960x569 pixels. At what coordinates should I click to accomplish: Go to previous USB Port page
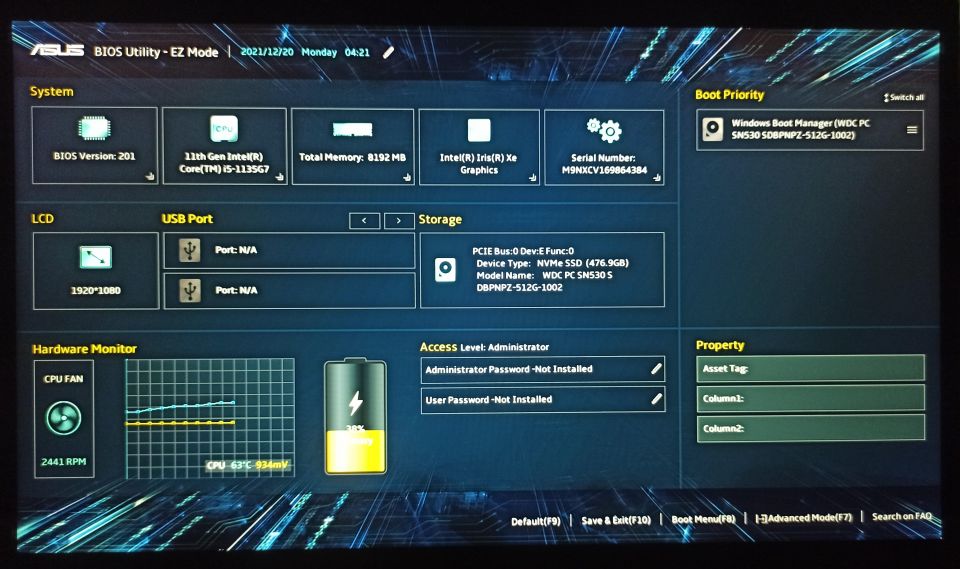[364, 220]
